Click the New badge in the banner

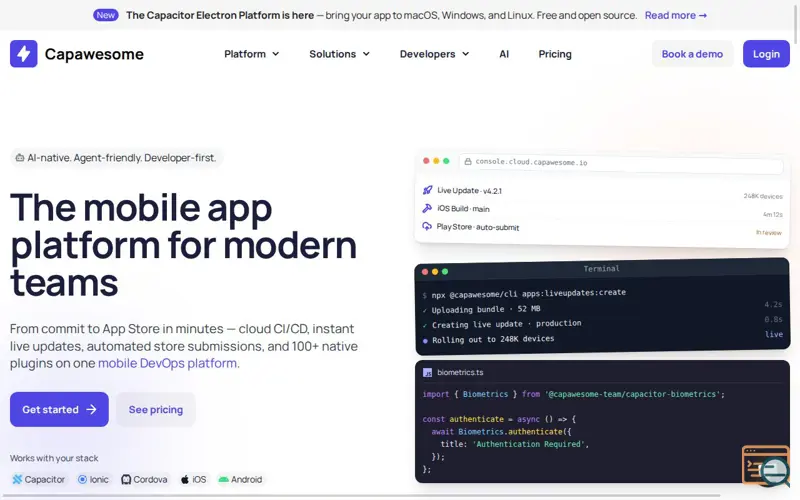[106, 15]
